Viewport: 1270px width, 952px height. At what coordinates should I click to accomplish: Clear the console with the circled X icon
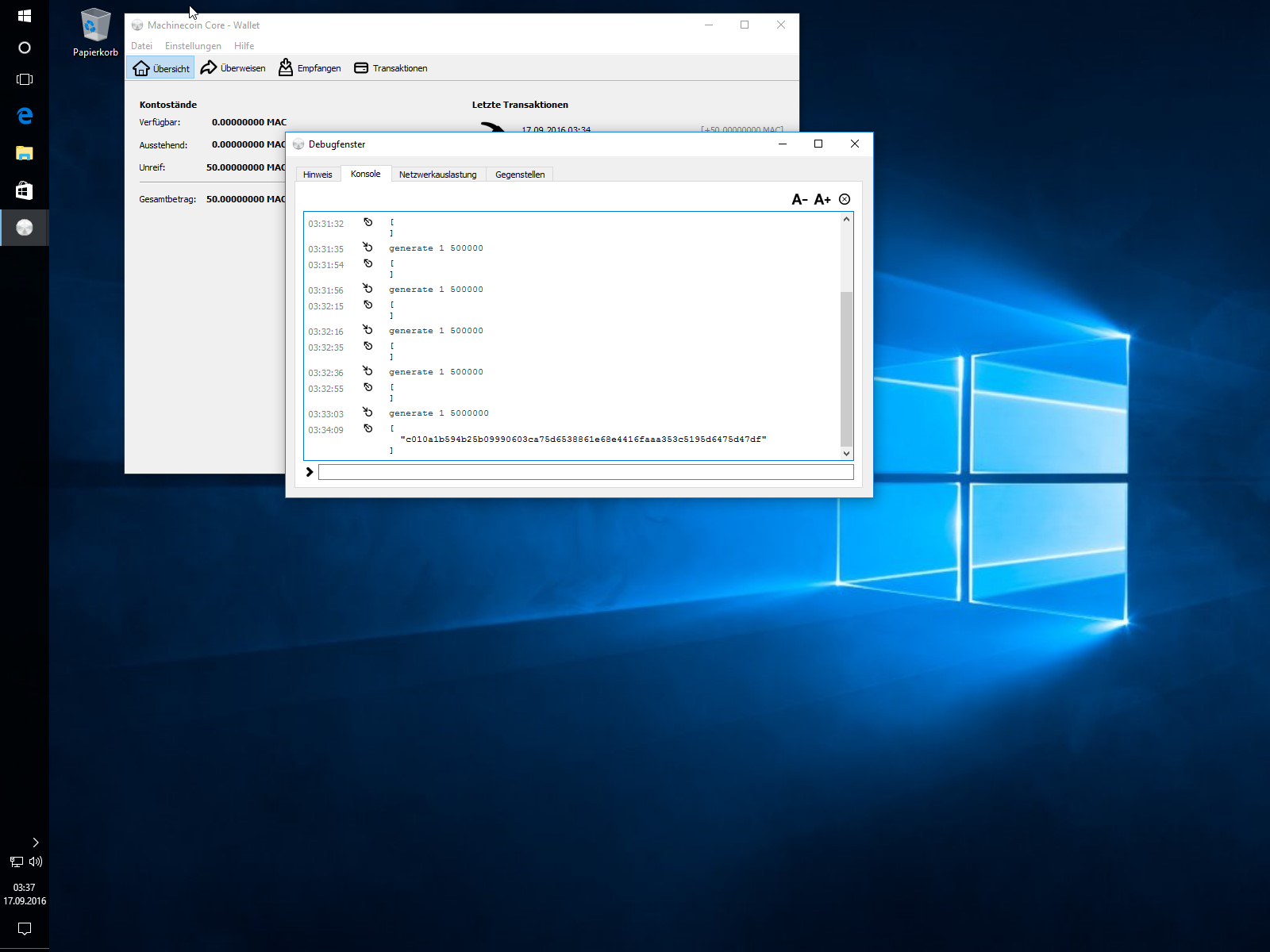(845, 200)
